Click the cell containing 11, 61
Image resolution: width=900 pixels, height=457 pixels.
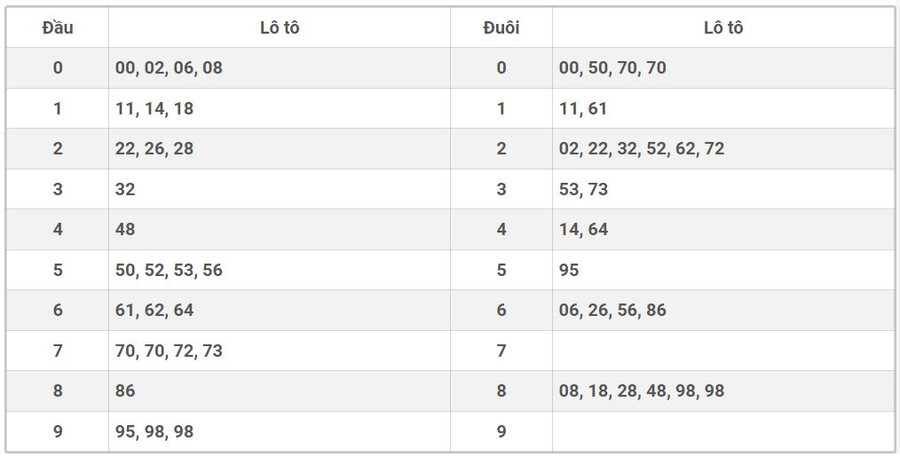point(583,109)
